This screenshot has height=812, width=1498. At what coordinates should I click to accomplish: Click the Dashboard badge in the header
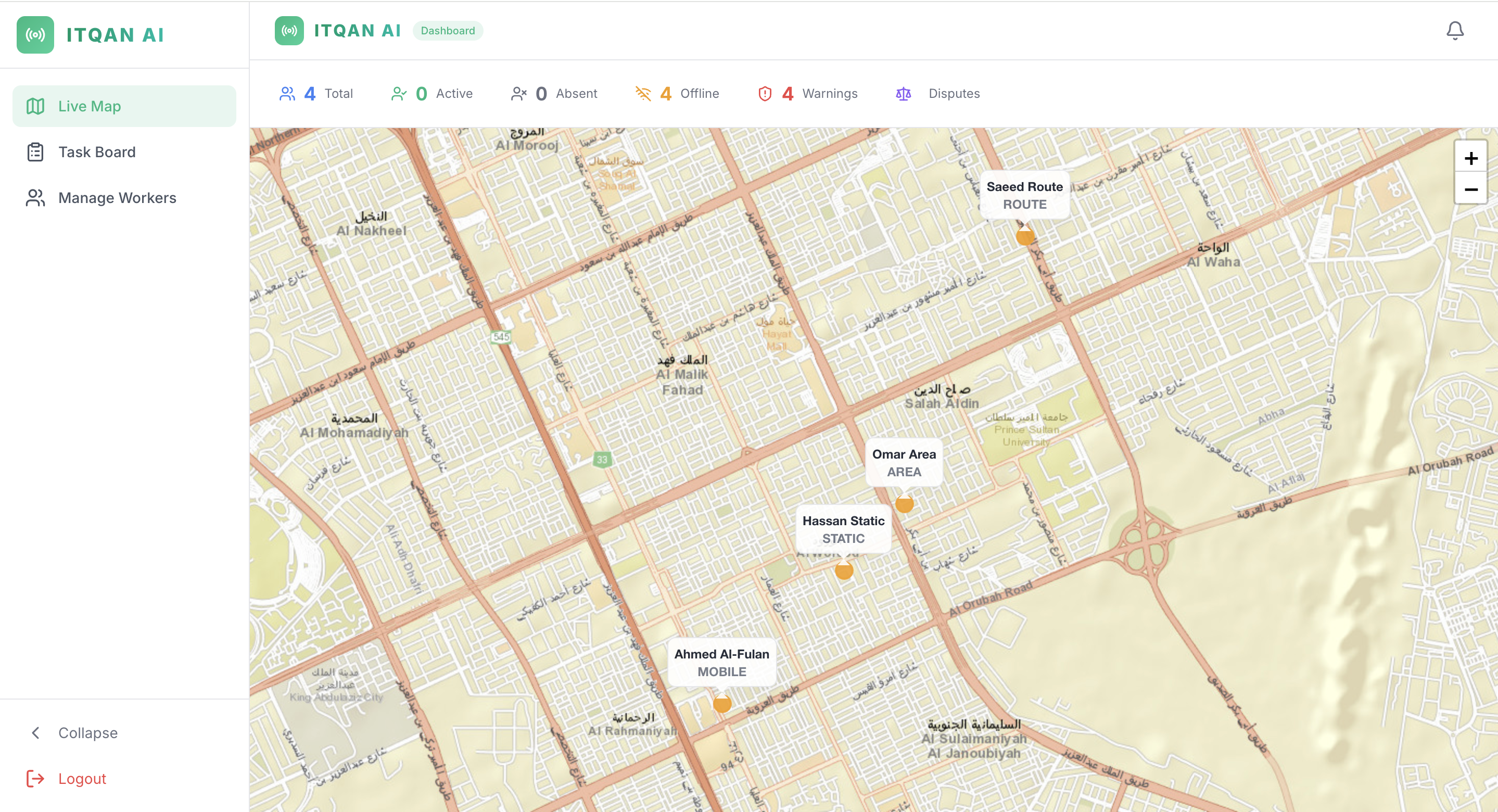click(448, 31)
